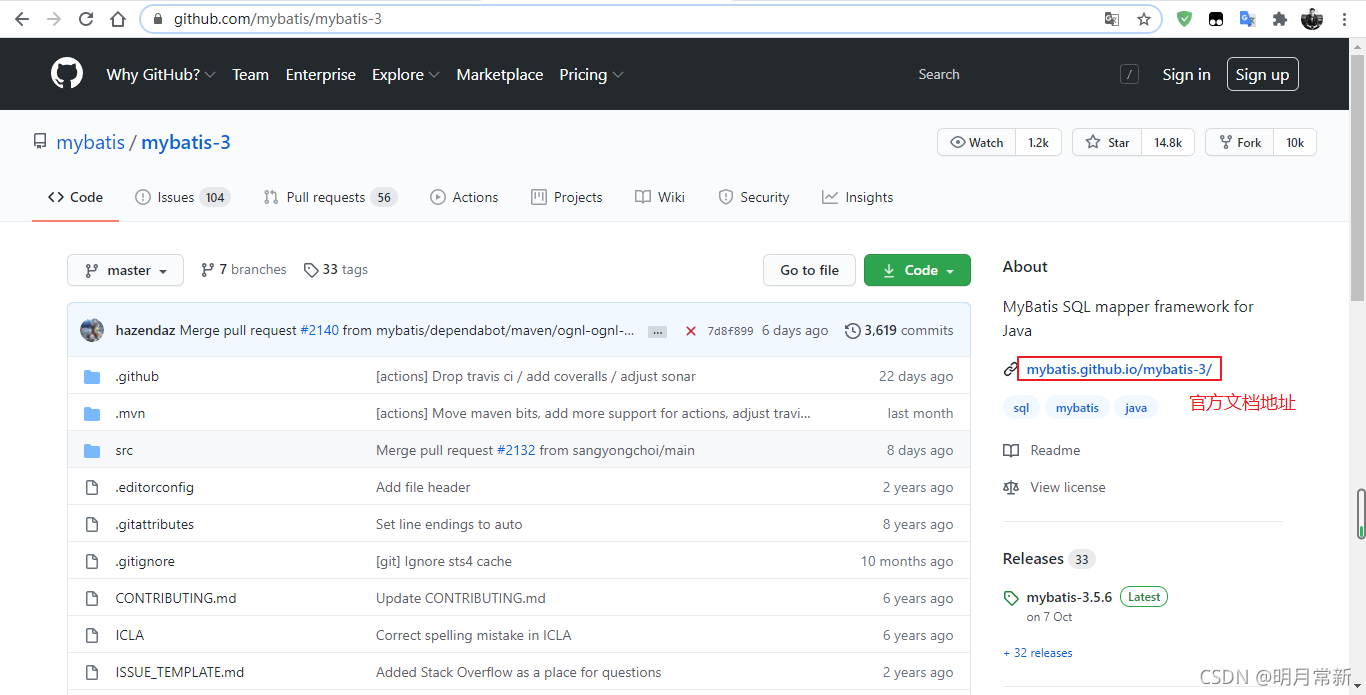Screen dimensions: 1366x695
Task: Click the browser forward arrow
Action: pos(54,19)
